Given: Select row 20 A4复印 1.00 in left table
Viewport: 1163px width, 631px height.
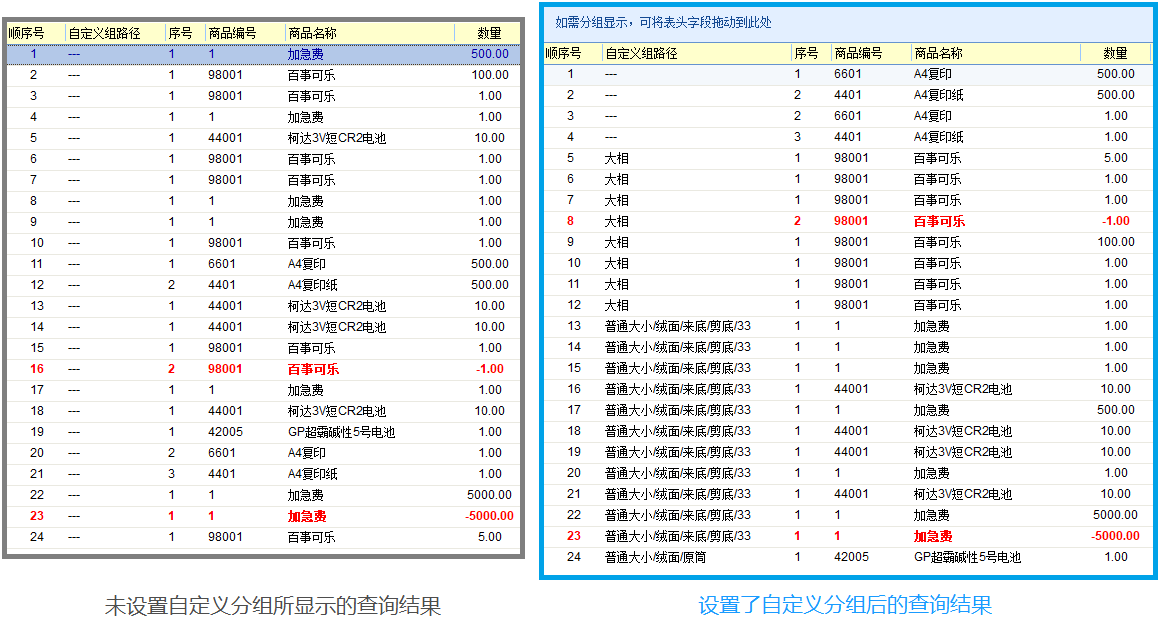Looking at the screenshot, I should [x=263, y=453].
